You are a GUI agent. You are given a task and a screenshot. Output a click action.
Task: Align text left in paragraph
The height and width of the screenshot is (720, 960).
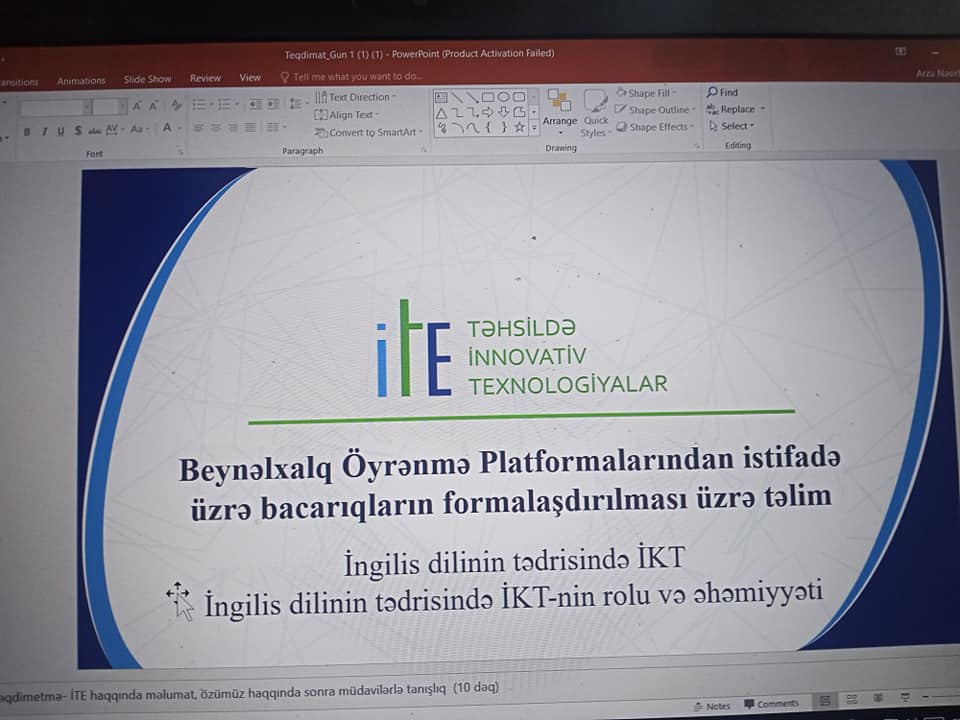[x=198, y=128]
